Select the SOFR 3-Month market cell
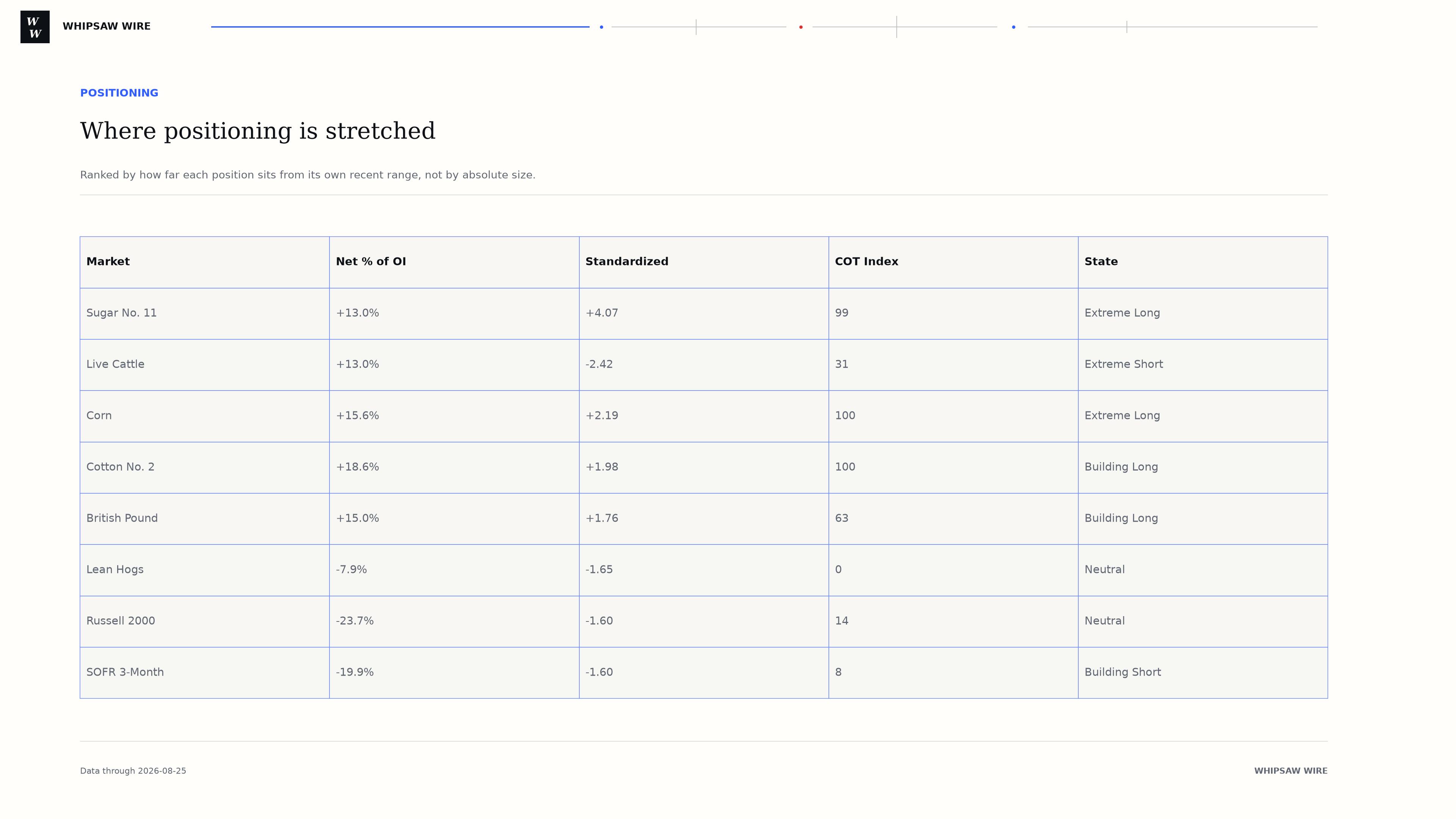 [205, 673]
